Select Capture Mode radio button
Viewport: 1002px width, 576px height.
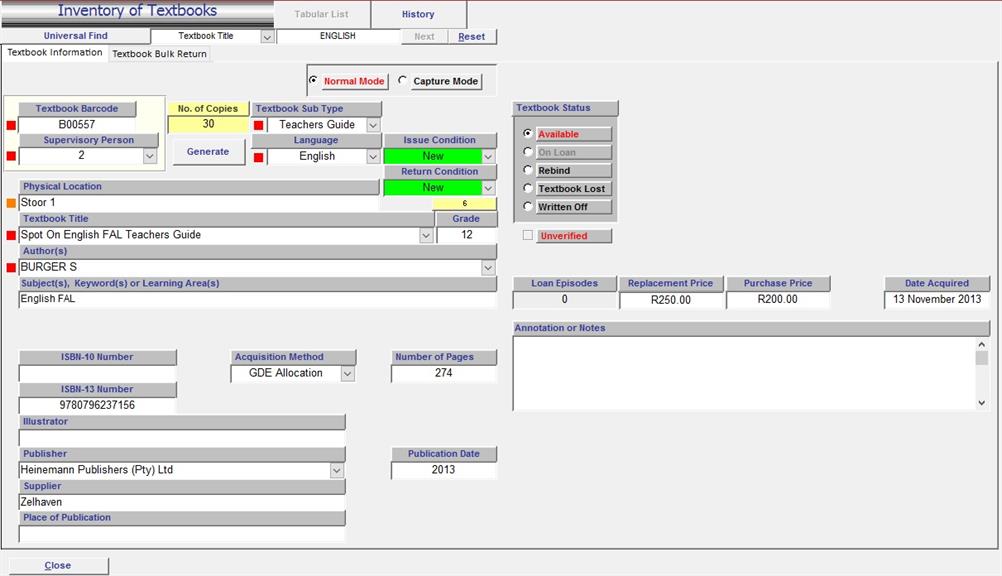click(403, 81)
